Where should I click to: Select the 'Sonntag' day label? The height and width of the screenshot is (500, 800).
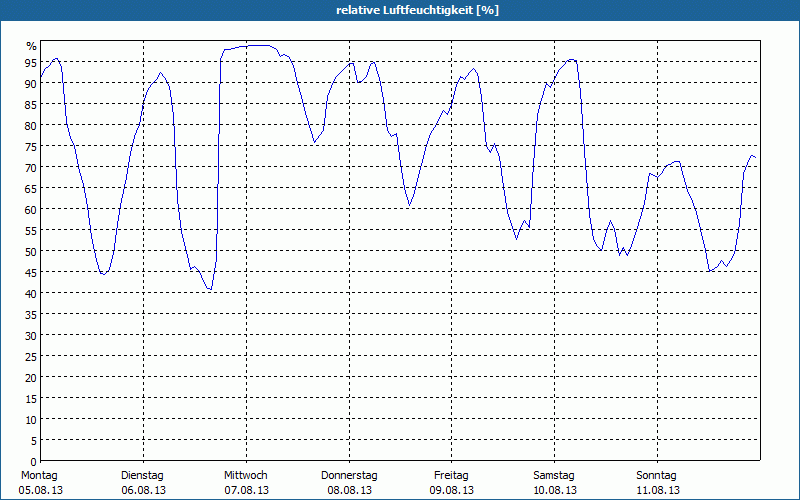(657, 476)
